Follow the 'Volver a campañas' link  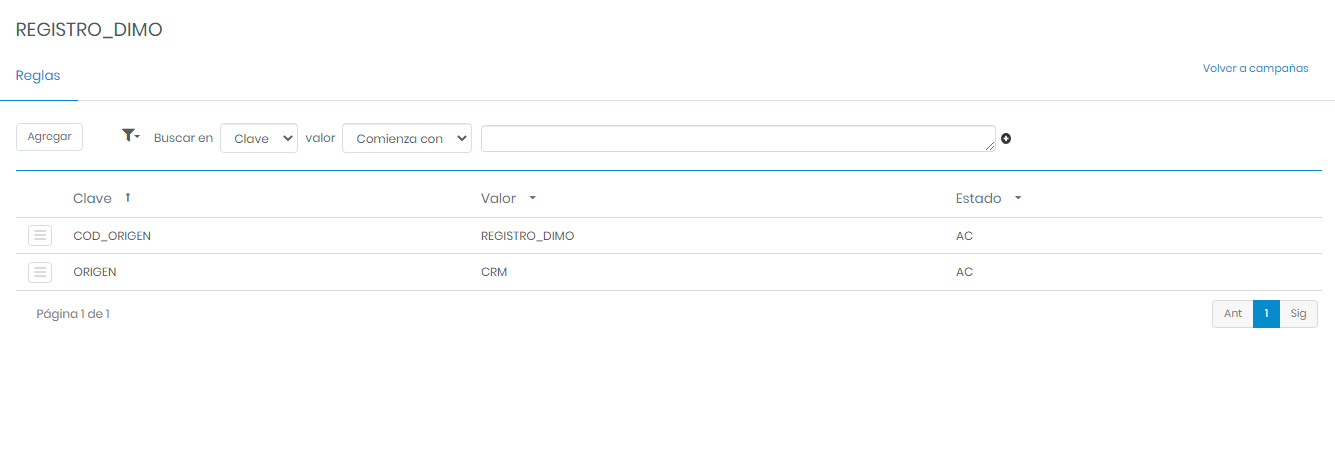pyautogui.click(x=1255, y=69)
